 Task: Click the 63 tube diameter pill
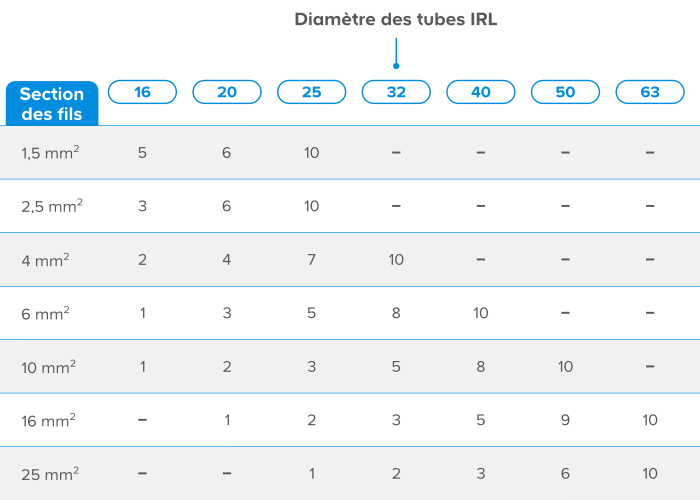(650, 92)
